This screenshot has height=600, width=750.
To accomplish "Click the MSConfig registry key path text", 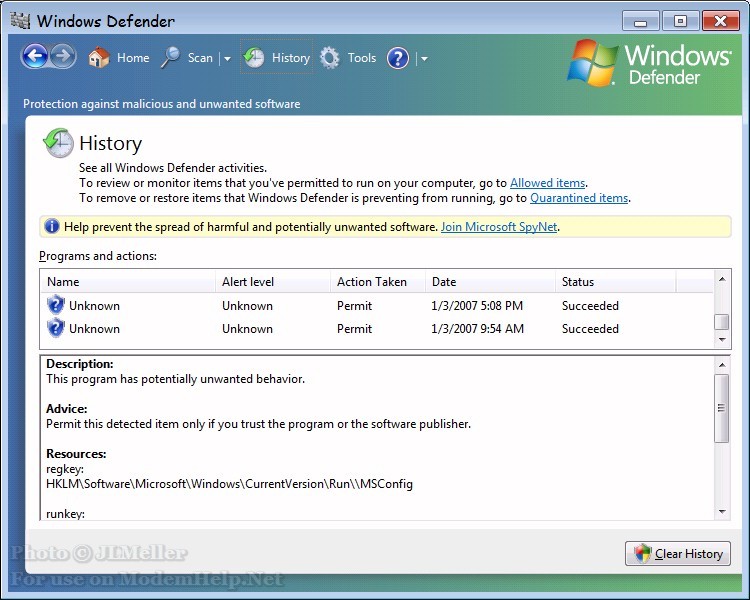I will coord(229,484).
